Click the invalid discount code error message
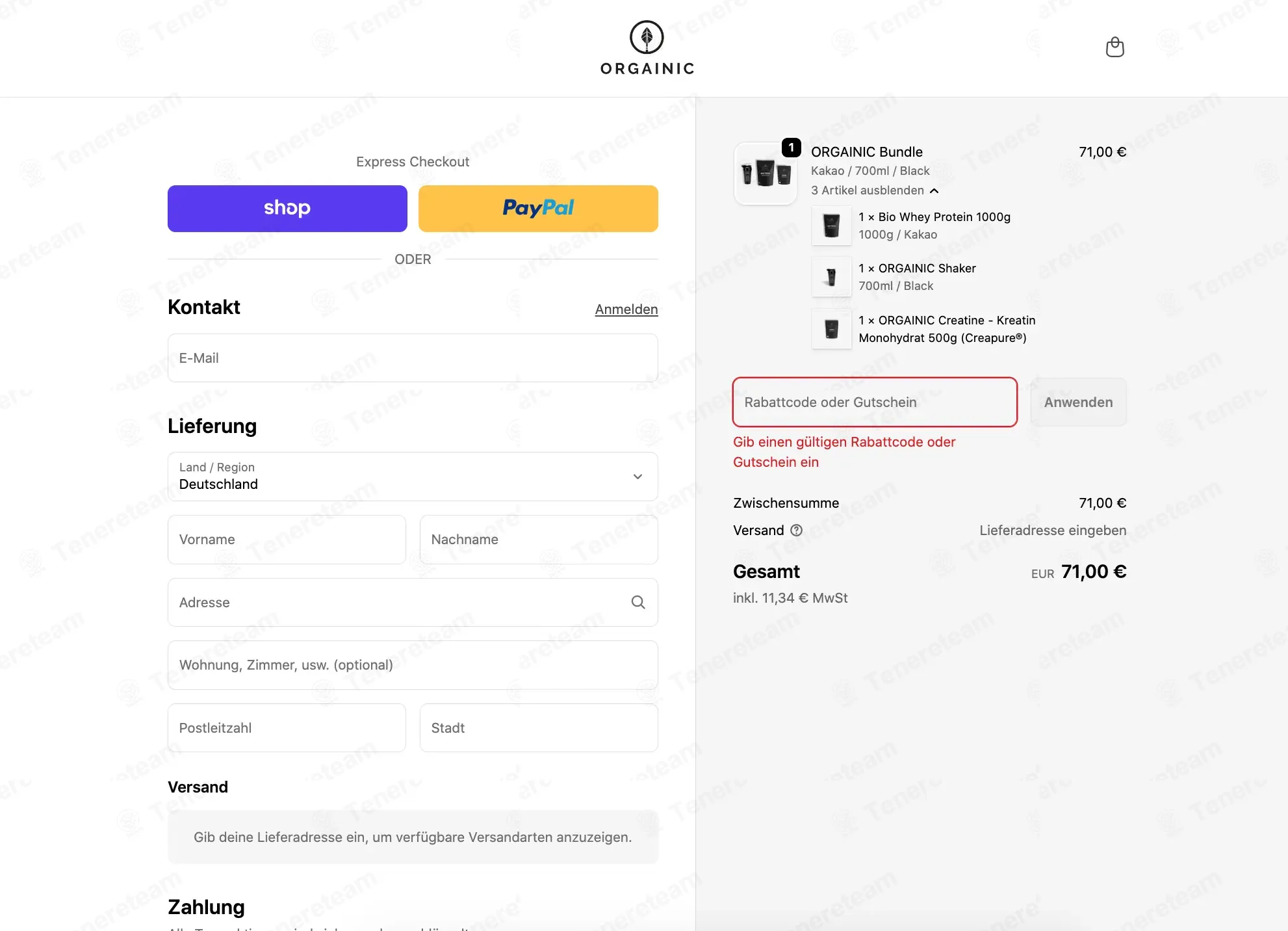The width and height of the screenshot is (1288, 931). pos(844,452)
